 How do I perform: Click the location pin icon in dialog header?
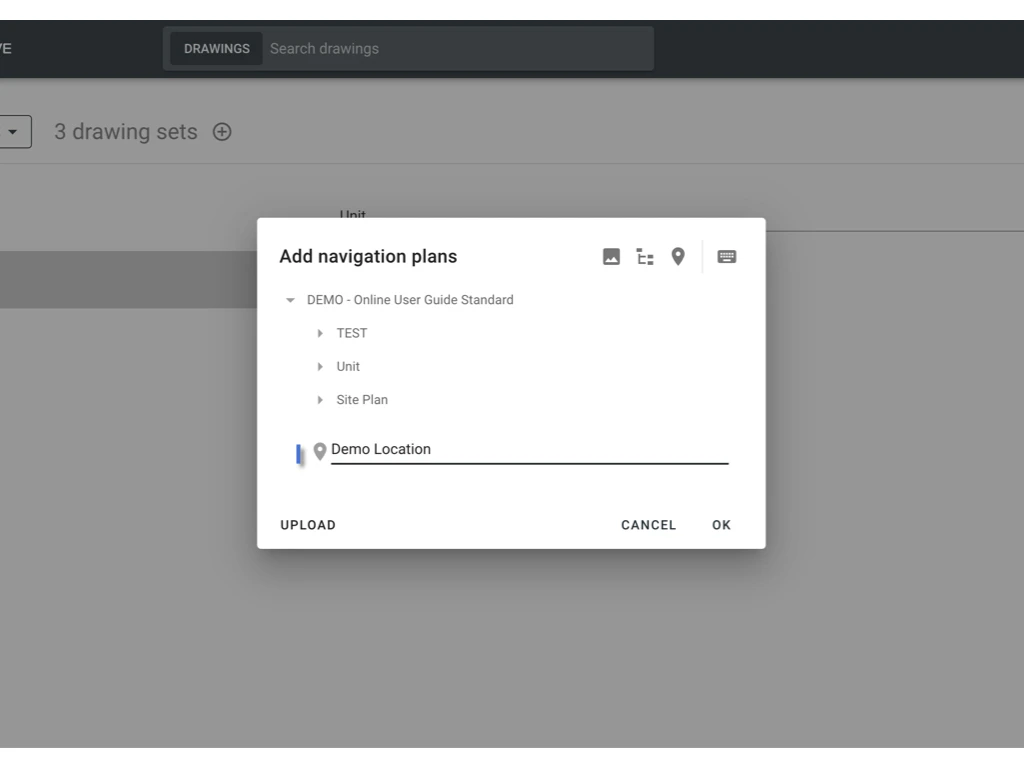click(x=679, y=256)
